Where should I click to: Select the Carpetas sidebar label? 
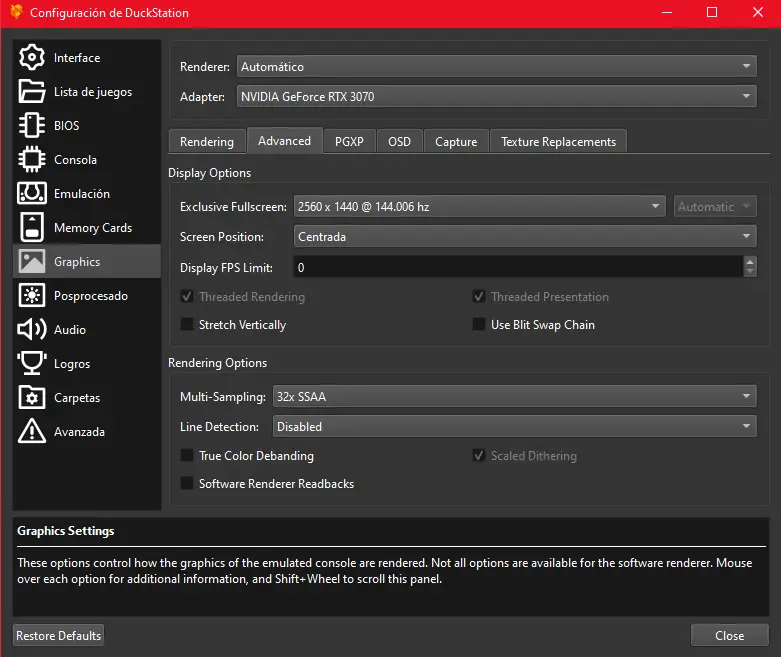coord(77,398)
